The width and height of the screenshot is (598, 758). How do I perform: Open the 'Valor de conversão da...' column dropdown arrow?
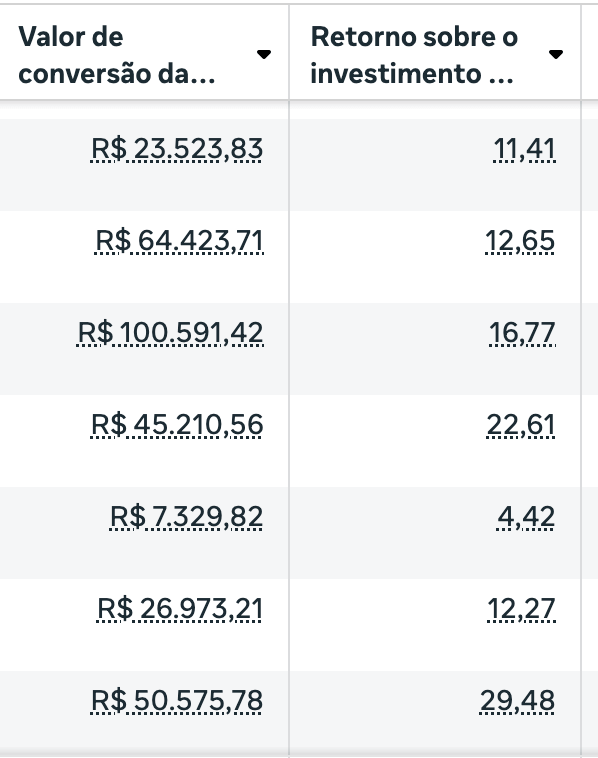(263, 54)
